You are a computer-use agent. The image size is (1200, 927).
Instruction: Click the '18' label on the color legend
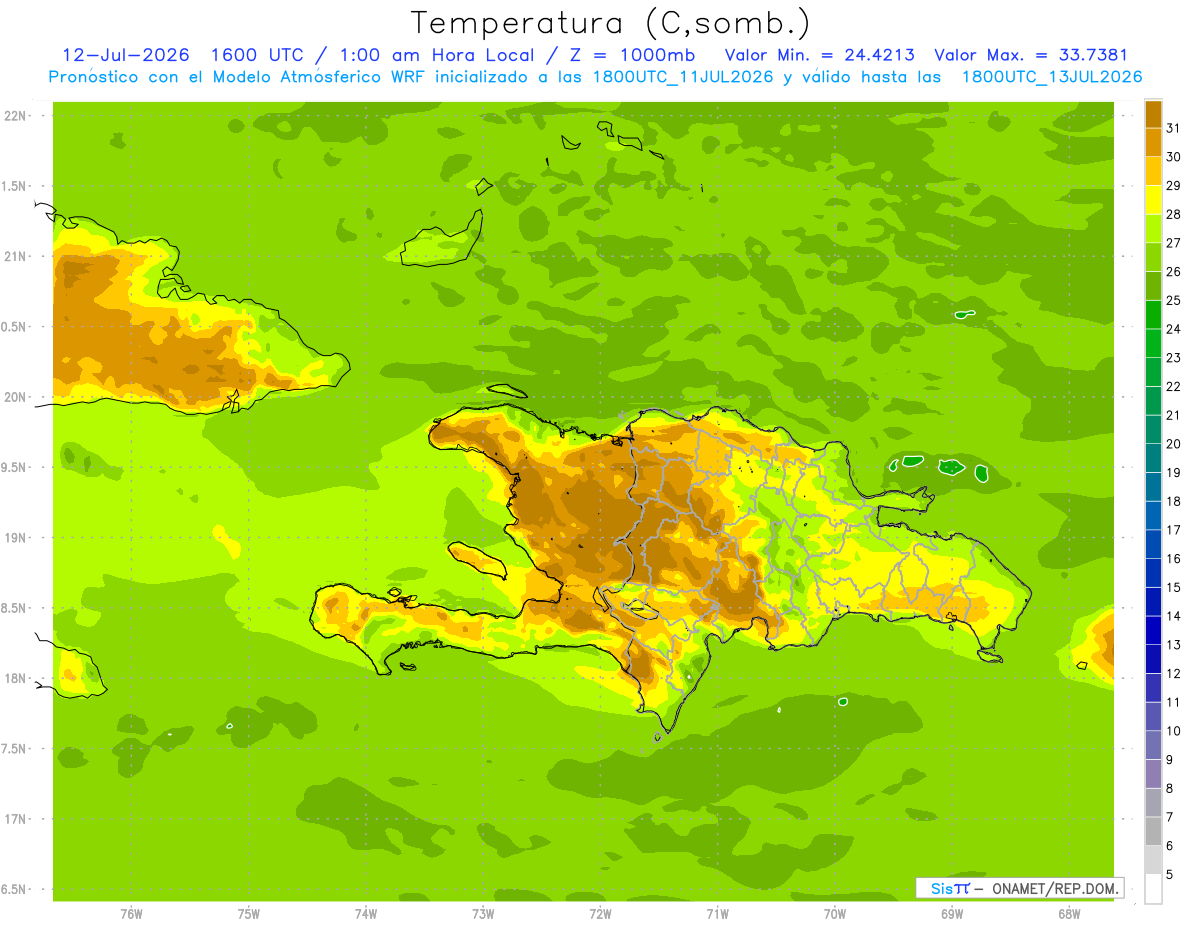[x=1174, y=501]
